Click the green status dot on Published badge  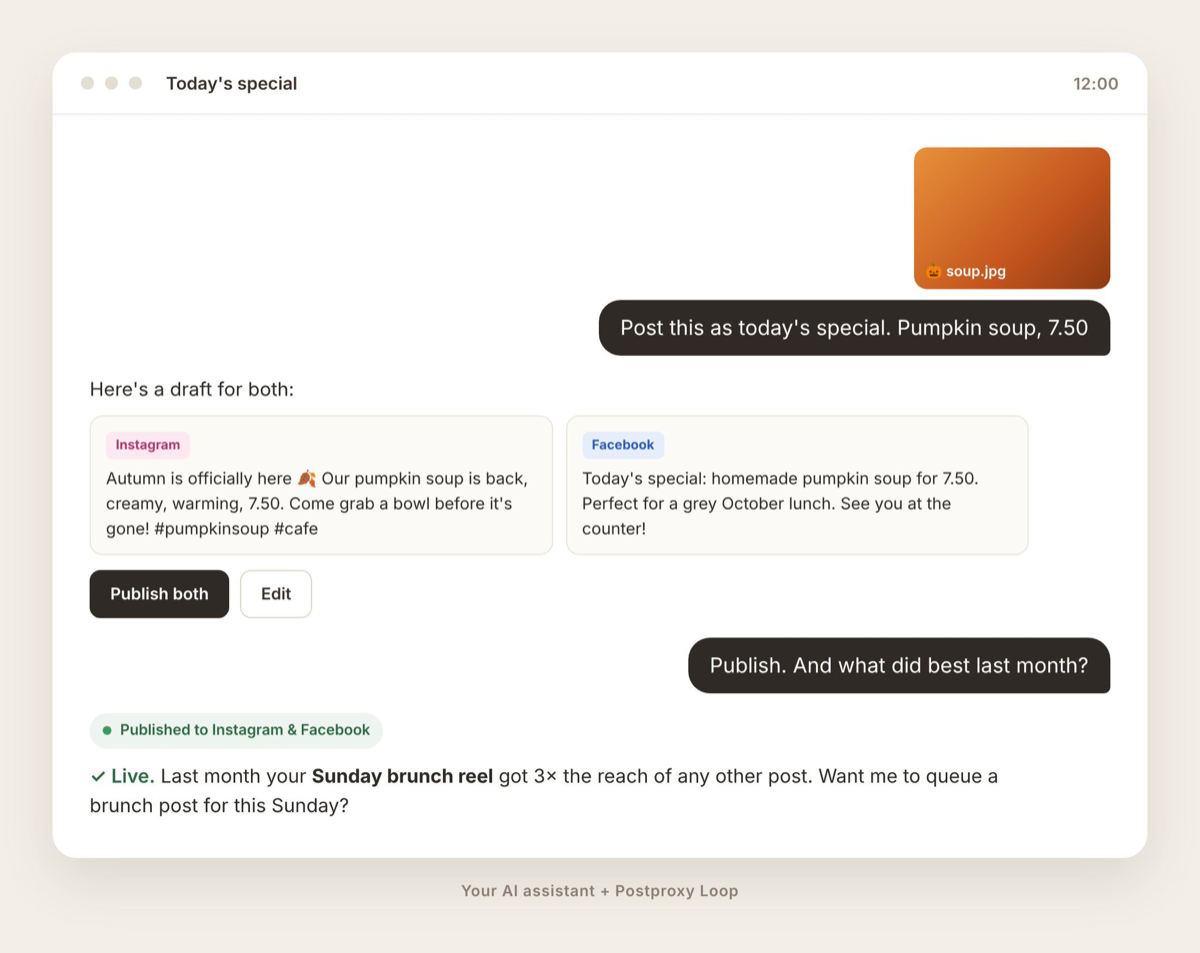pyautogui.click(x=107, y=730)
